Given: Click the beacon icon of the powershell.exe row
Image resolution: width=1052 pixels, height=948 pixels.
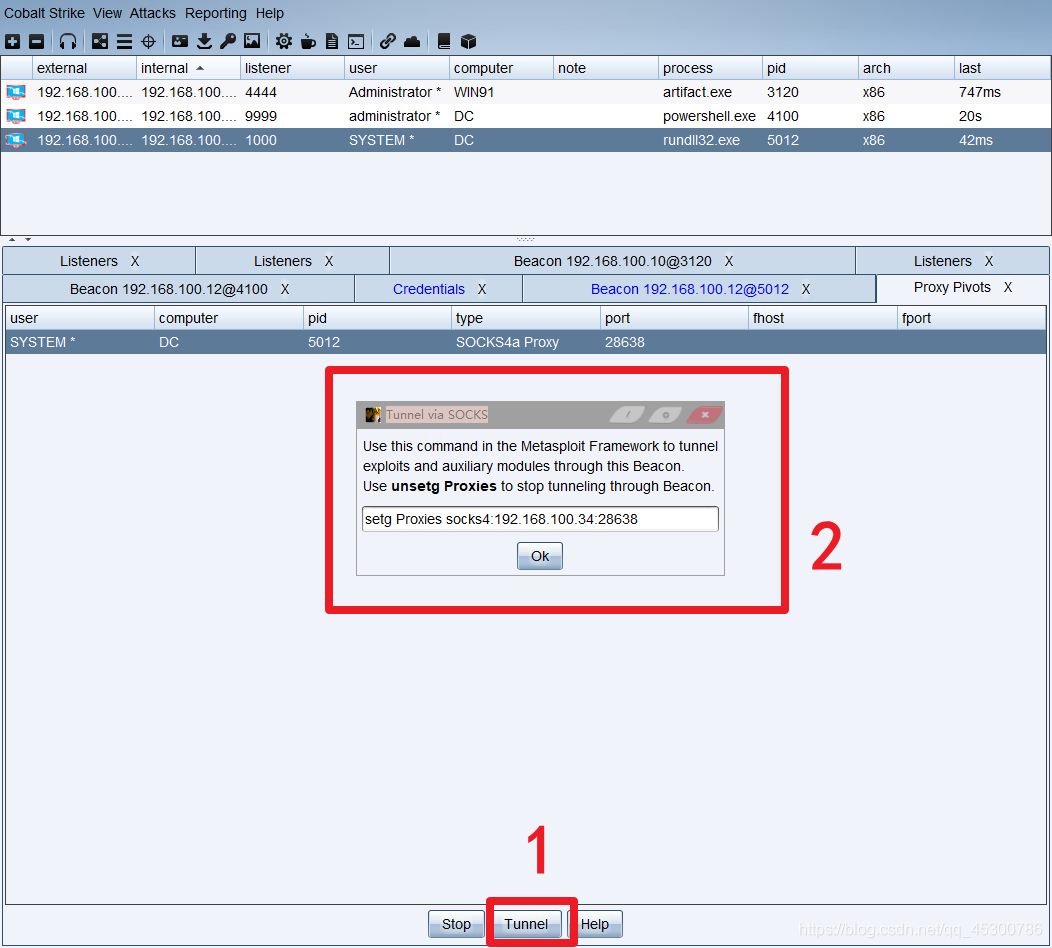Looking at the screenshot, I should point(16,116).
